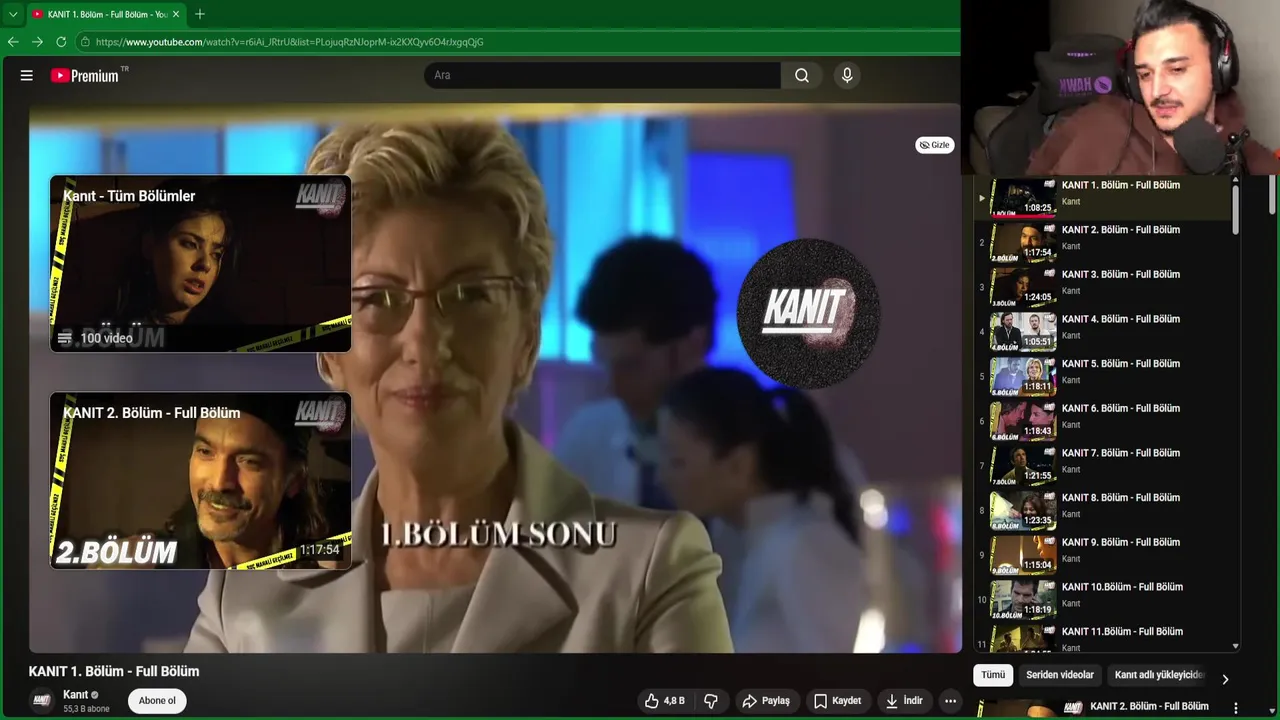
Task: Dislike the video with thumbs down
Action: 711,701
